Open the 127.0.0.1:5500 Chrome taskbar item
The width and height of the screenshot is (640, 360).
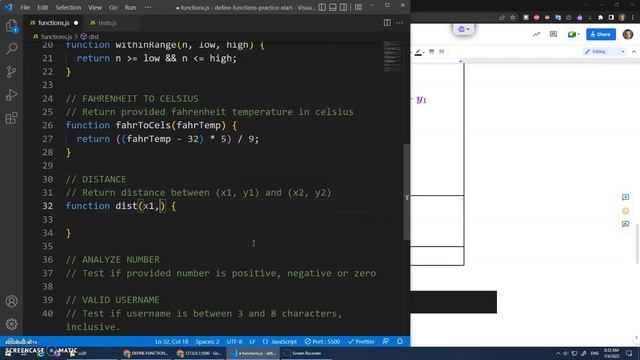(200, 353)
